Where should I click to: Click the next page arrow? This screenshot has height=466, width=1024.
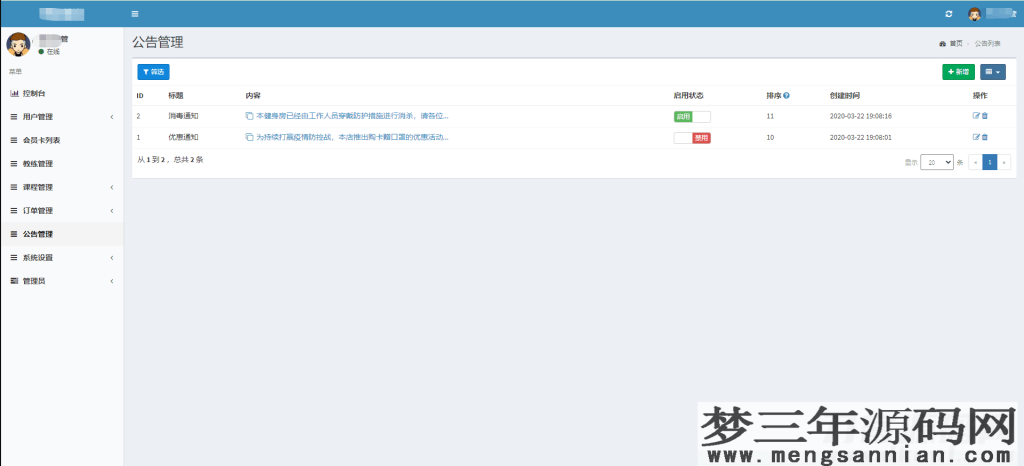(x=1004, y=163)
